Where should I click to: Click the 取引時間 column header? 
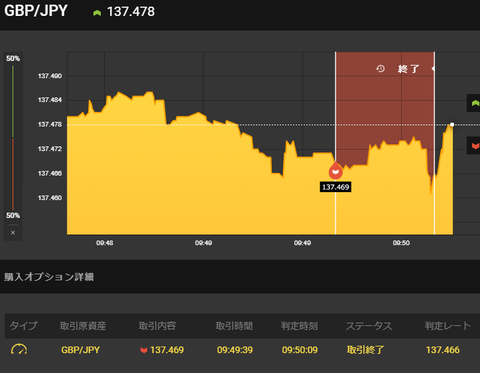coord(234,326)
